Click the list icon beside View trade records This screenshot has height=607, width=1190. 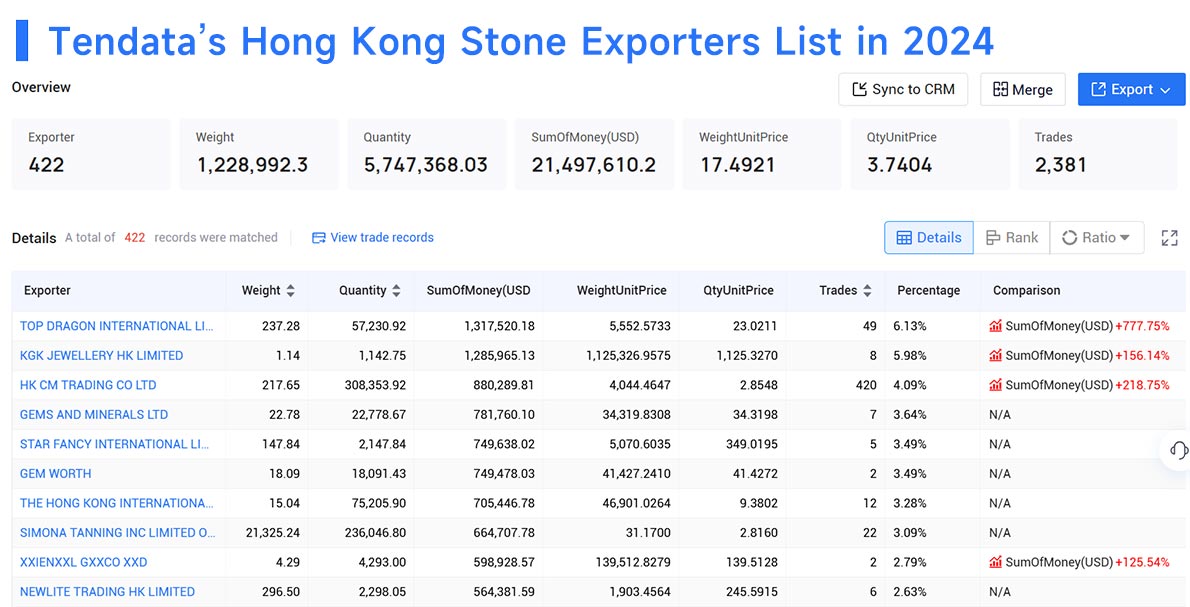click(x=317, y=237)
